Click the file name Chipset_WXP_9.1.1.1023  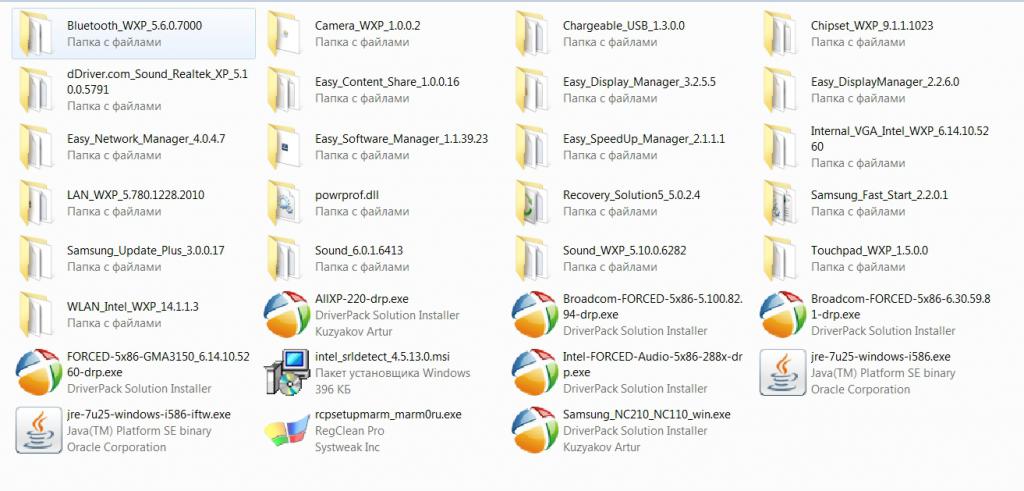coord(872,26)
